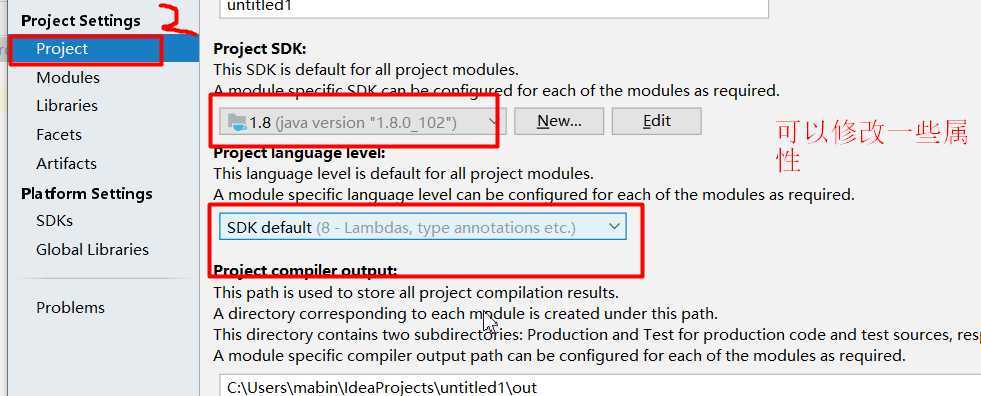Click the compiler output path field
The width and height of the screenshot is (981, 396).
click(600, 385)
